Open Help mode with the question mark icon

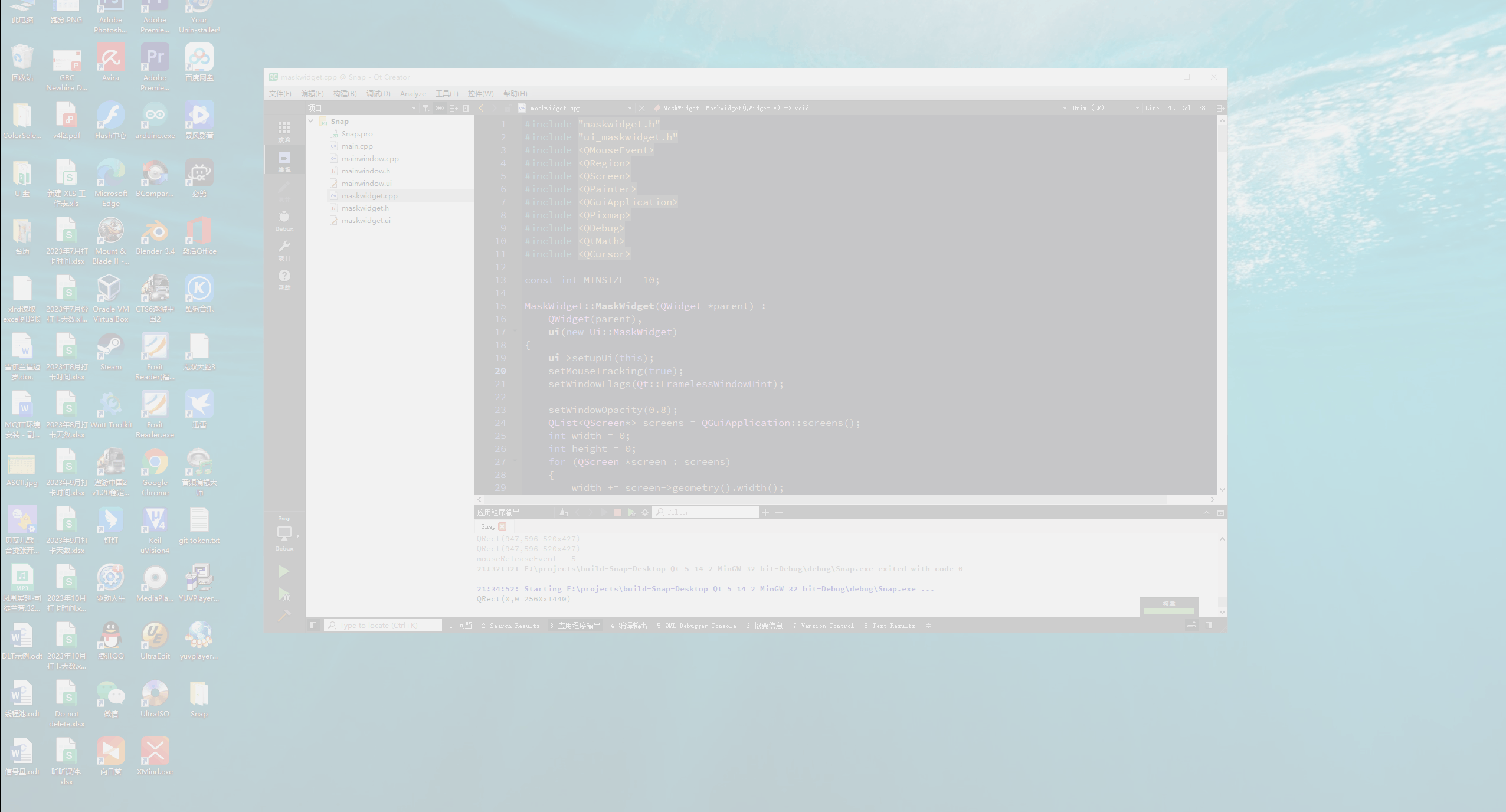click(x=284, y=279)
